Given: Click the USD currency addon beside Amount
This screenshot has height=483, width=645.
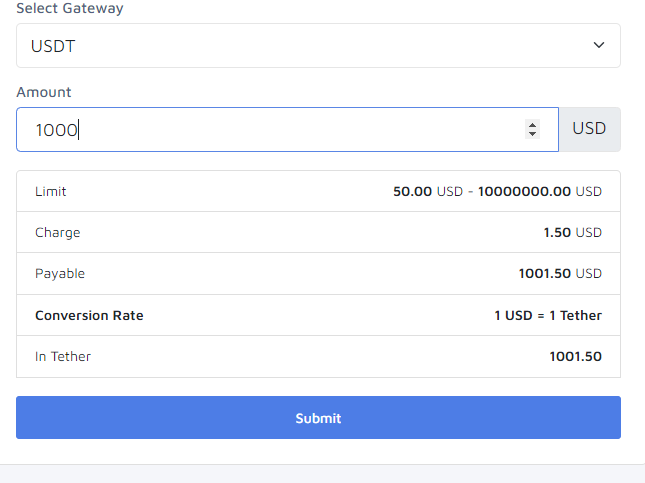Looking at the screenshot, I should coord(589,129).
